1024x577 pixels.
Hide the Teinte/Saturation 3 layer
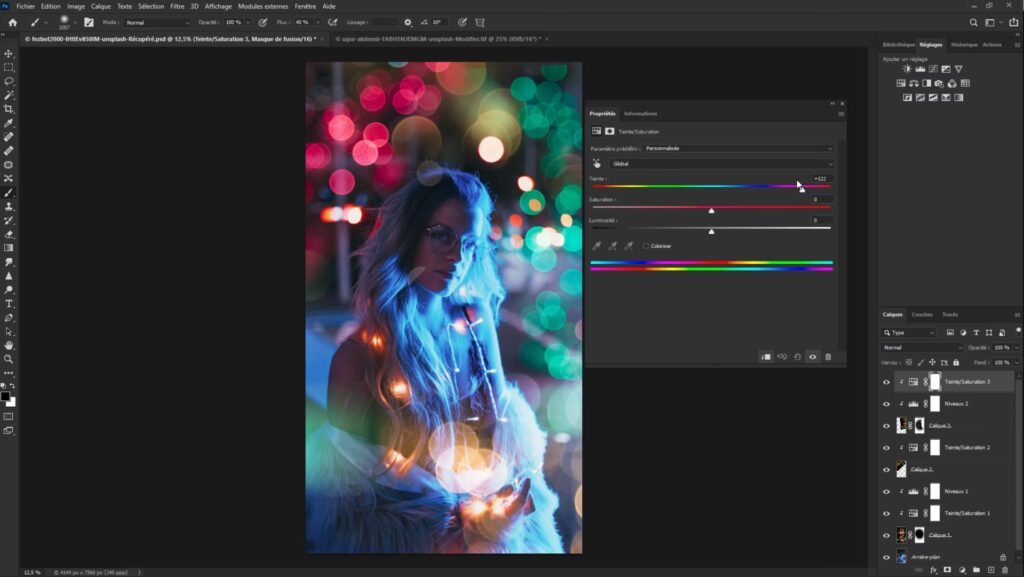pos(886,382)
